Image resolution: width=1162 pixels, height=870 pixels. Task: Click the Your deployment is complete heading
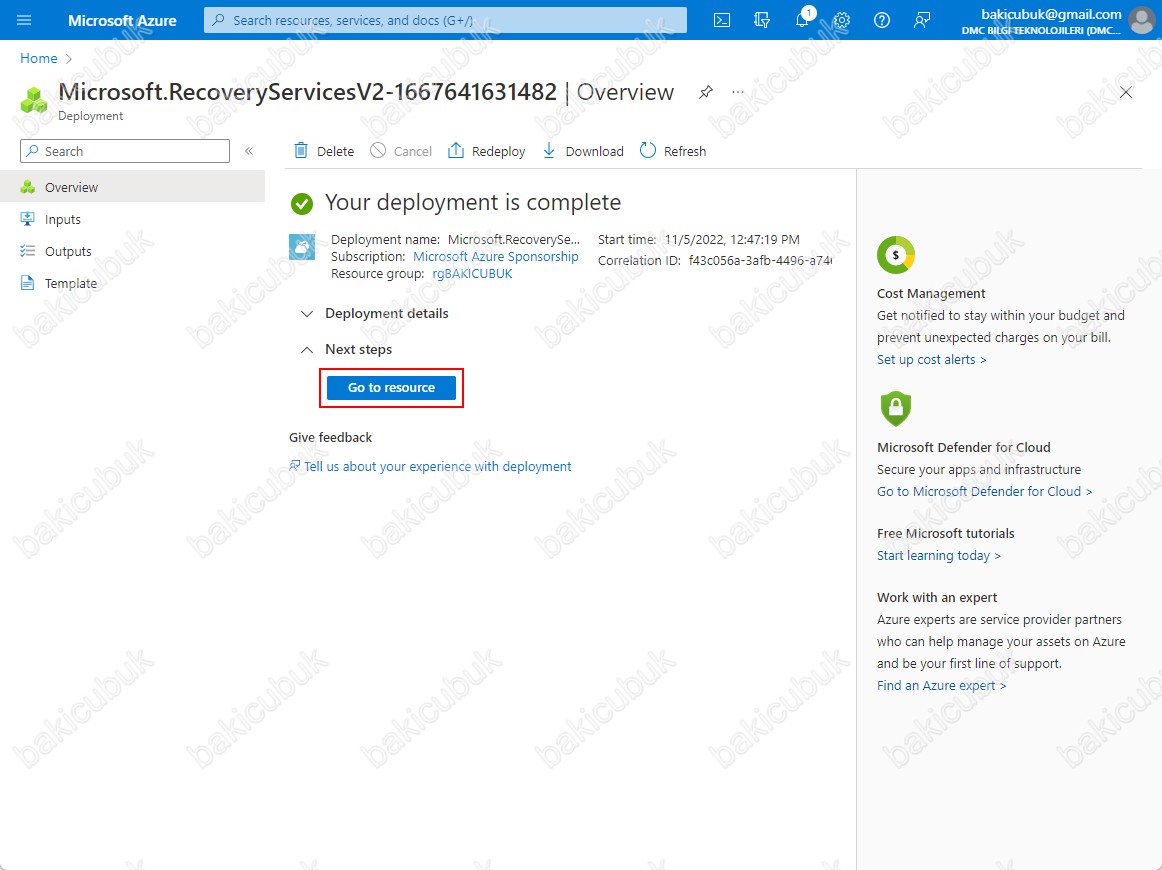click(x=473, y=202)
